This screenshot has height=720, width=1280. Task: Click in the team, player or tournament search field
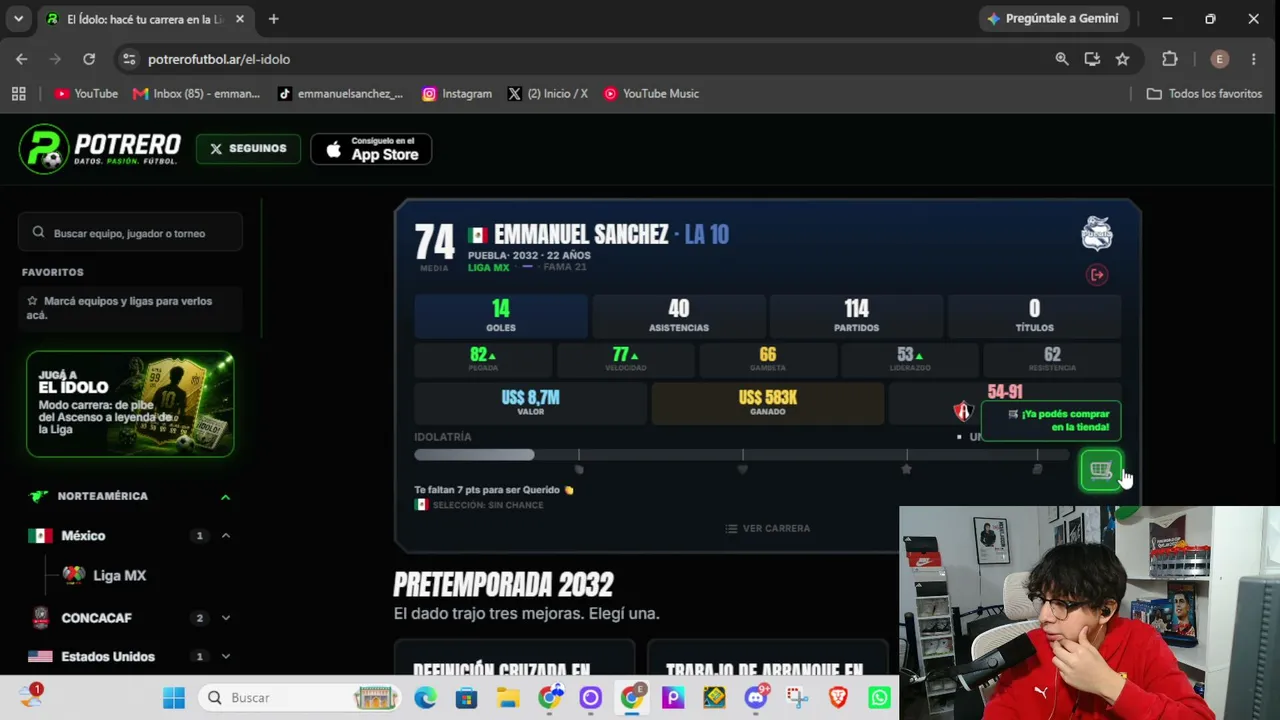(130, 233)
